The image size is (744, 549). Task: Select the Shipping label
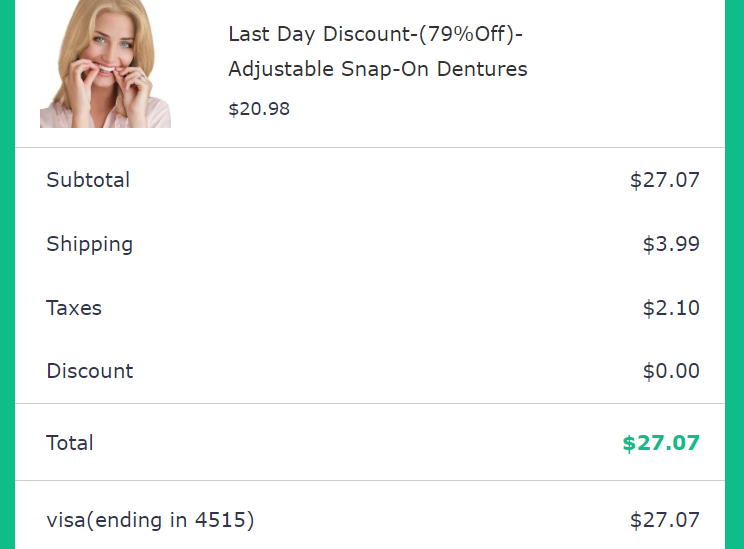(x=89, y=244)
